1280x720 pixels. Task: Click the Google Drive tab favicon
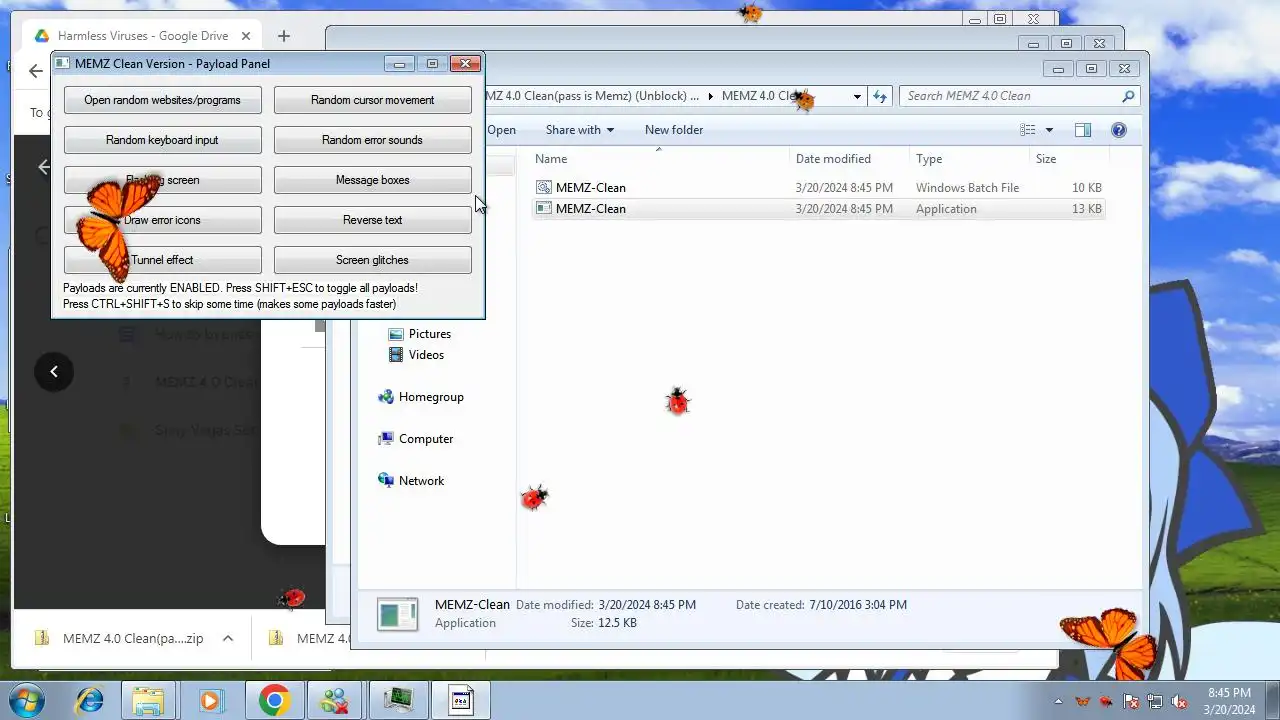(x=42, y=36)
